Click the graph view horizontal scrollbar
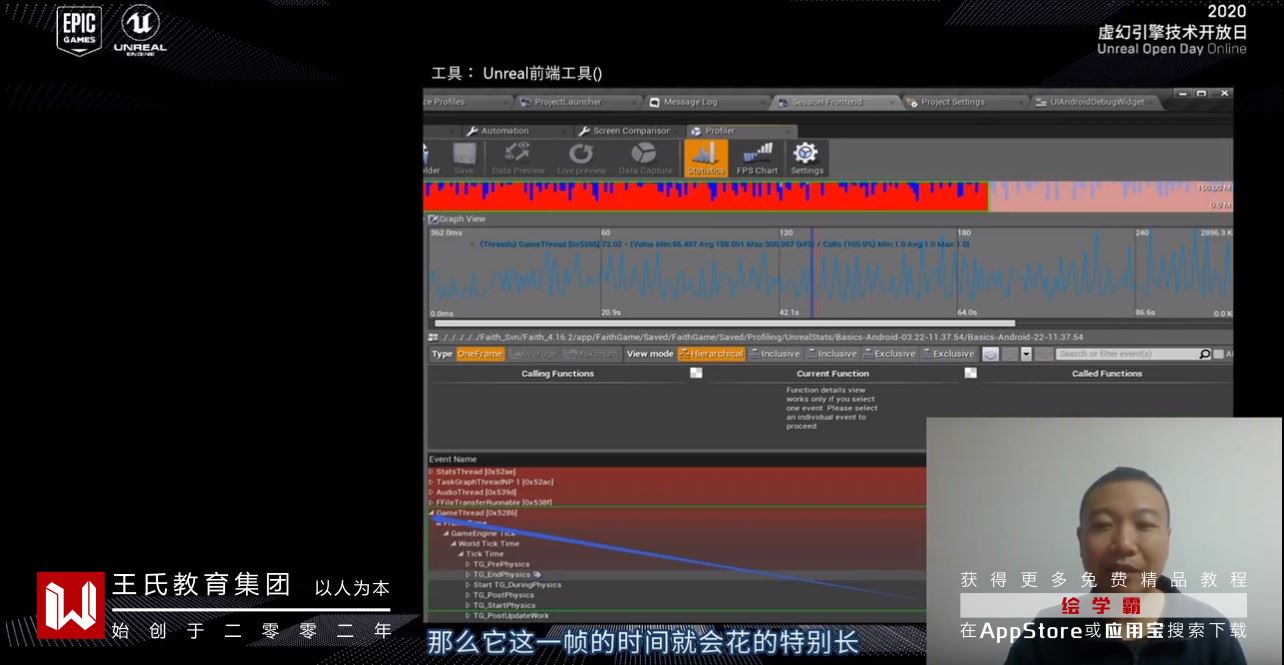 tap(725, 324)
